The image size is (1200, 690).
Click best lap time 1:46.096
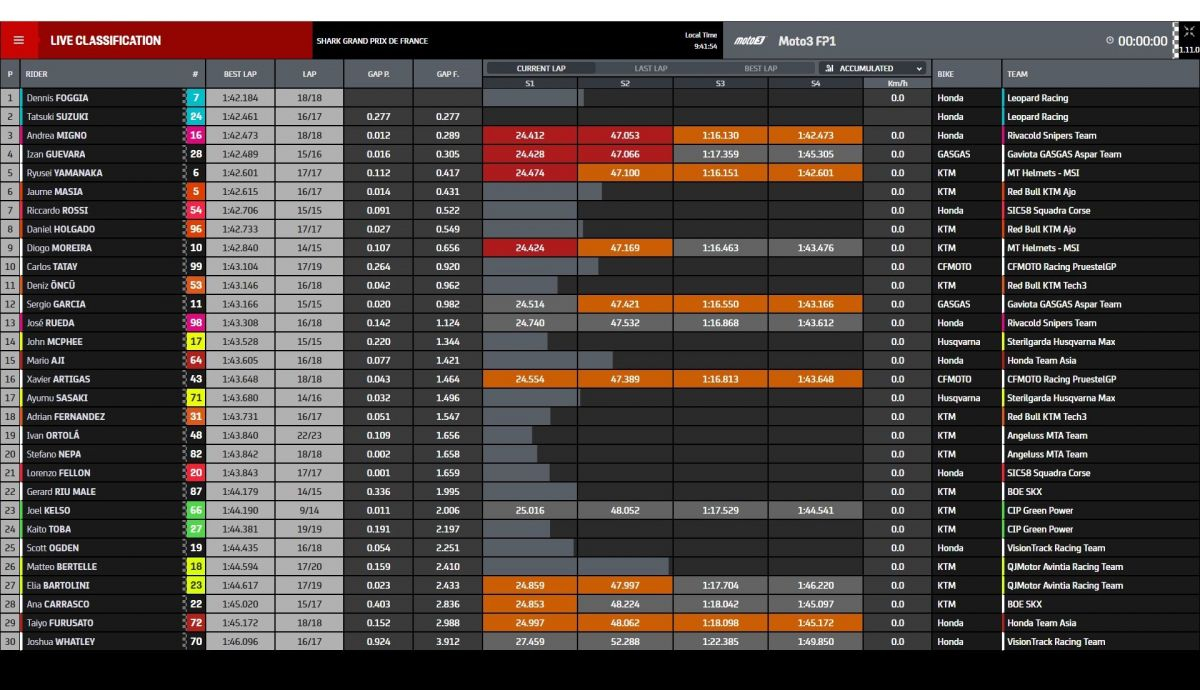(240, 642)
